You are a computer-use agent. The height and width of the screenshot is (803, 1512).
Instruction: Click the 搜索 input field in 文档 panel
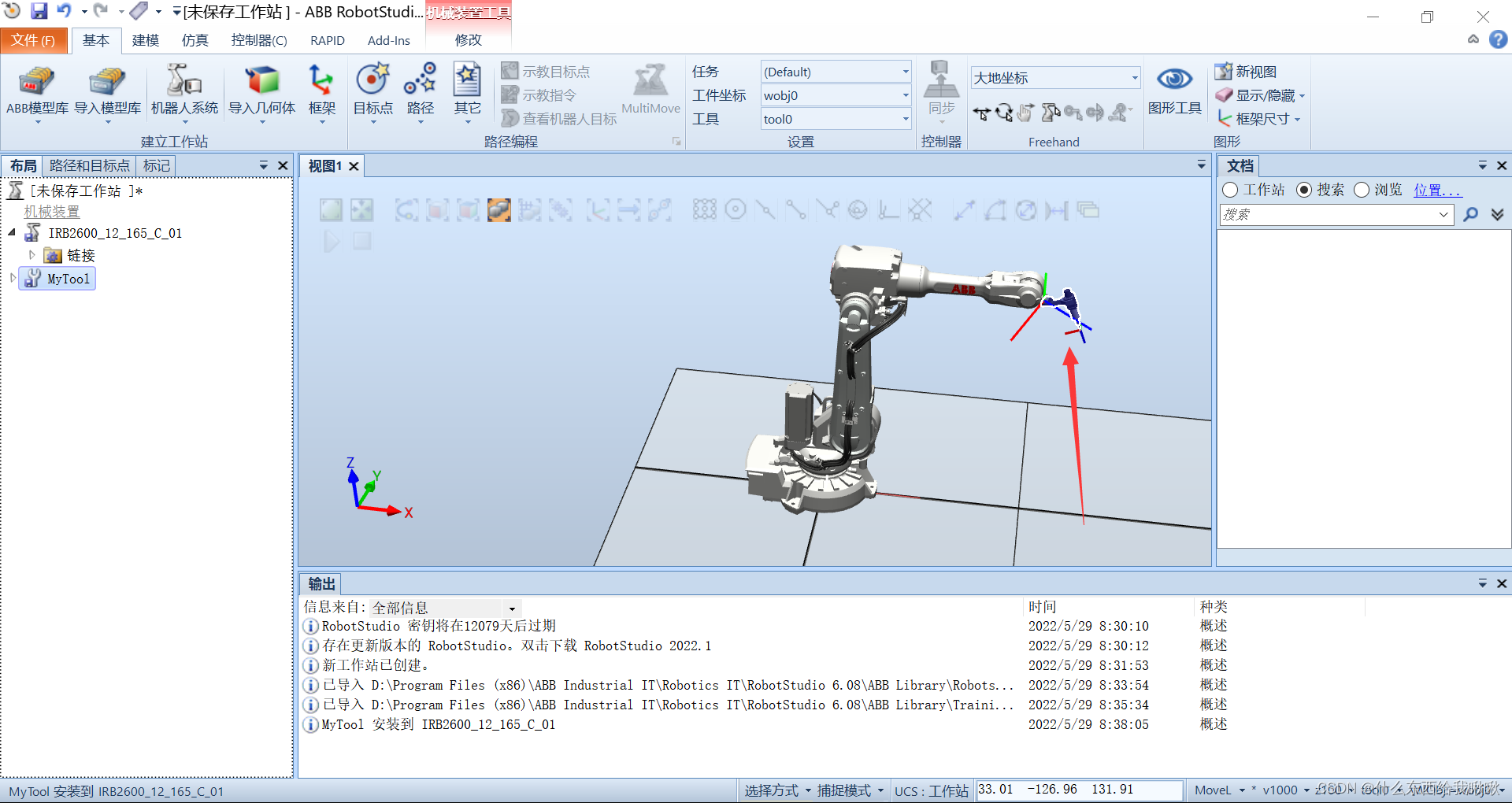(x=1336, y=214)
